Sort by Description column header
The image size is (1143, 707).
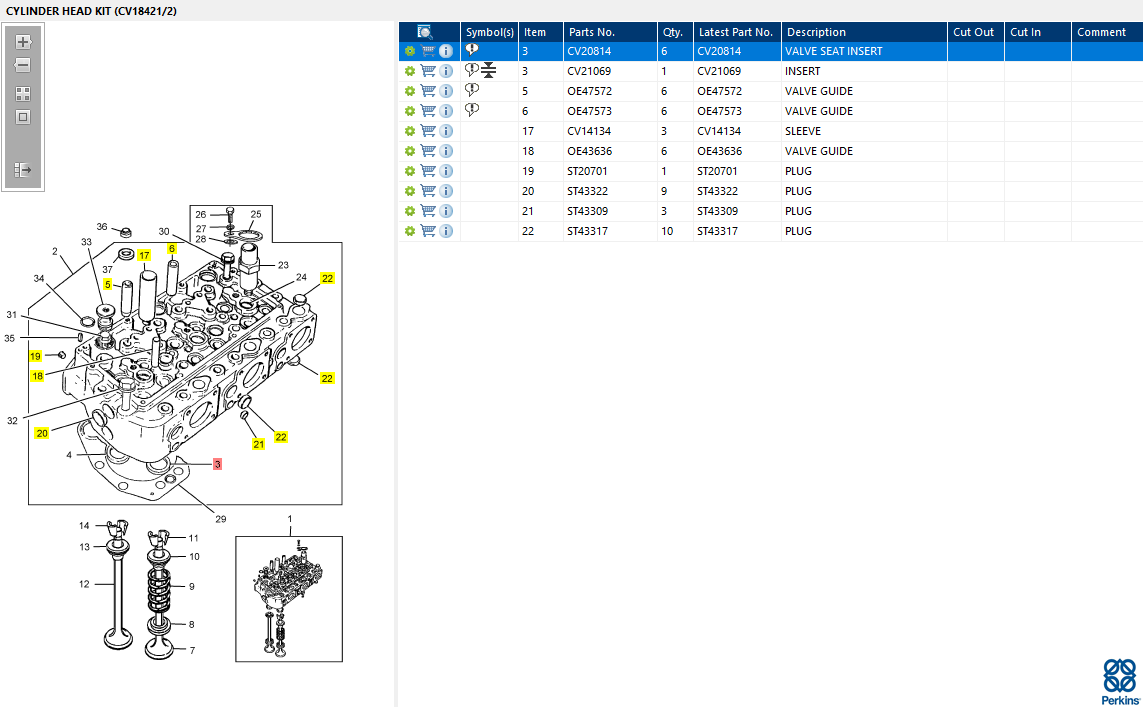click(x=864, y=32)
